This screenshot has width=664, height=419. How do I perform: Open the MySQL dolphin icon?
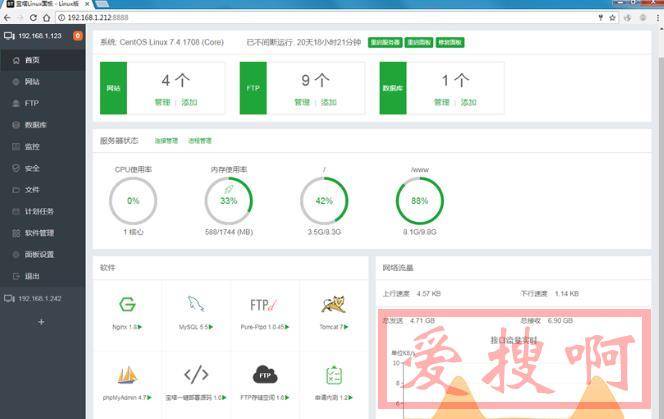pos(195,305)
